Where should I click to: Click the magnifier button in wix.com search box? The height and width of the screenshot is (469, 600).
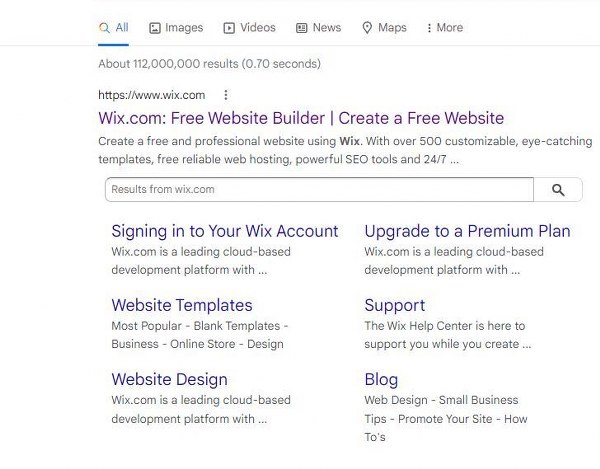pyautogui.click(x=558, y=189)
